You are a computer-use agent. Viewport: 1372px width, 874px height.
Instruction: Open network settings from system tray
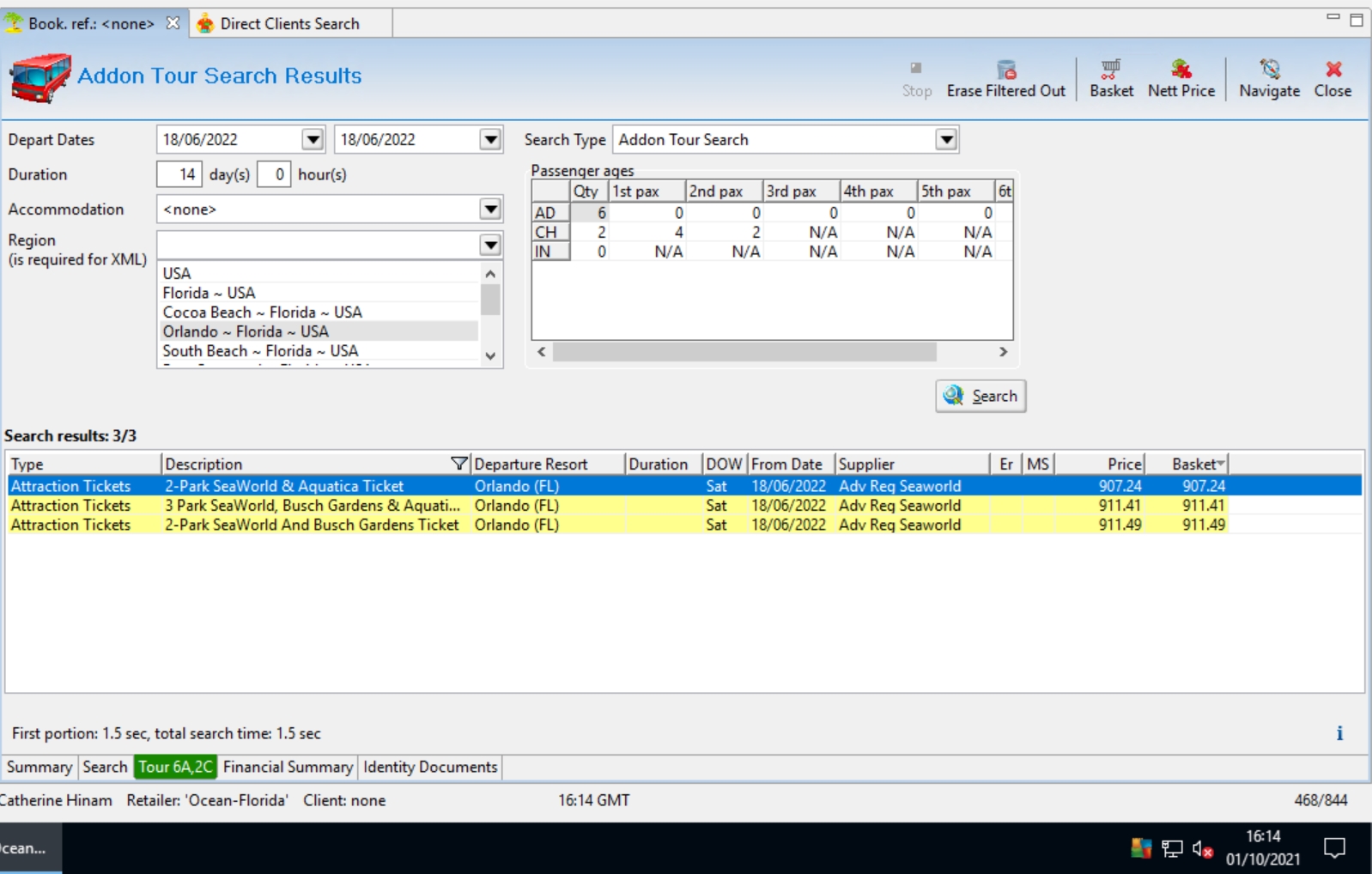coord(1172,849)
